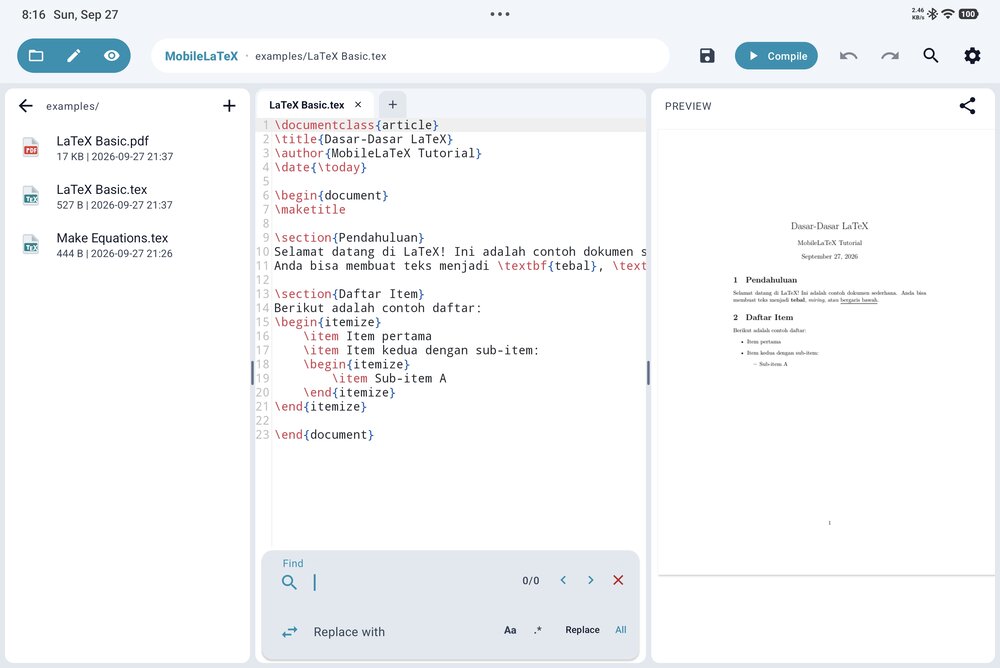Compile the LaTeX document
Viewport: 1000px width, 668px height.
point(776,56)
